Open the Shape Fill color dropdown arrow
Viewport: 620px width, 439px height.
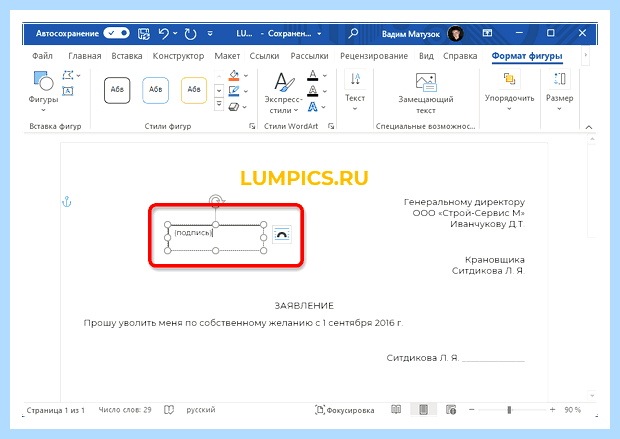coord(246,76)
